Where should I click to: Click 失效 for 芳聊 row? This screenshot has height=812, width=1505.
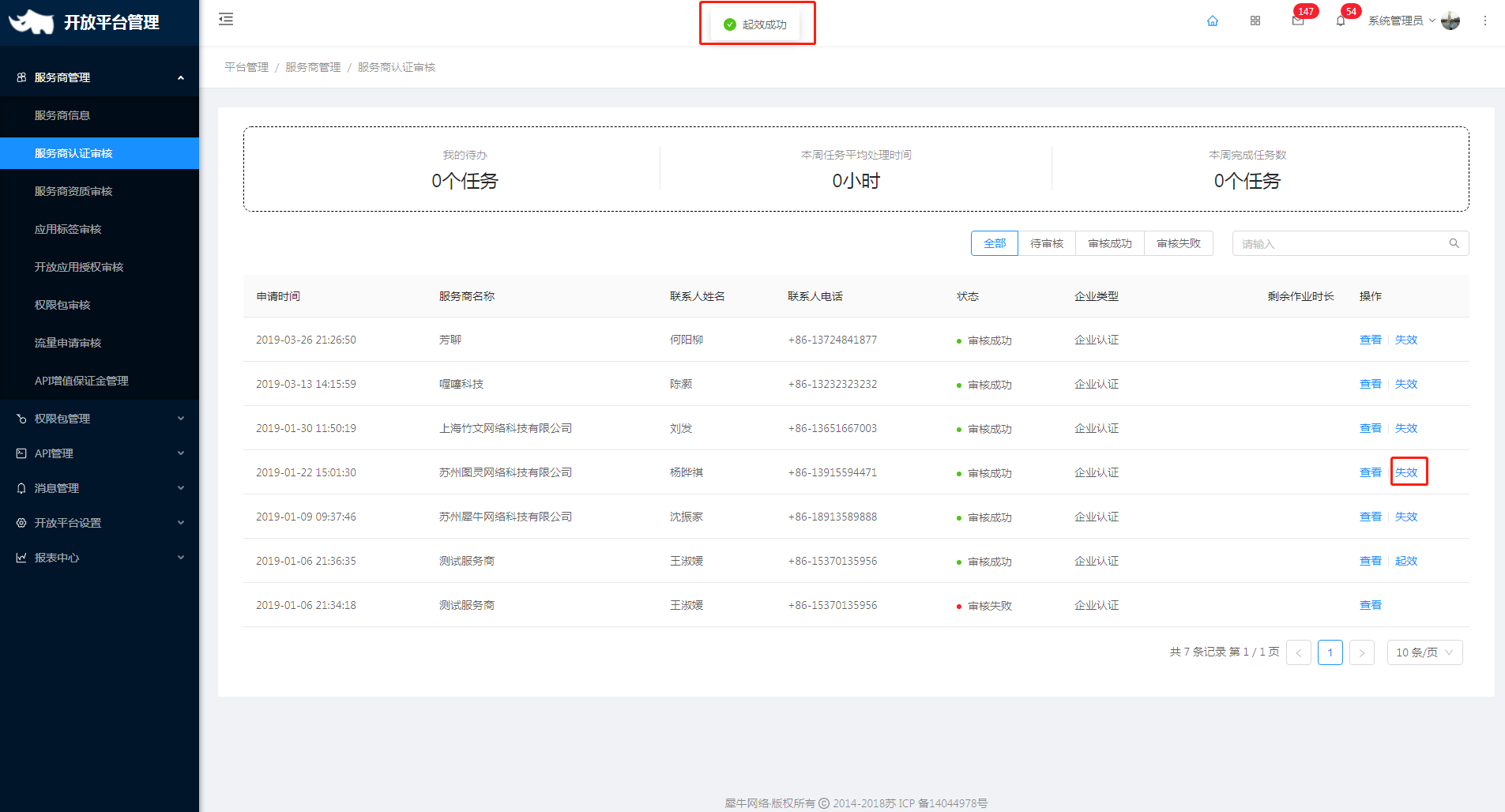[1406, 340]
